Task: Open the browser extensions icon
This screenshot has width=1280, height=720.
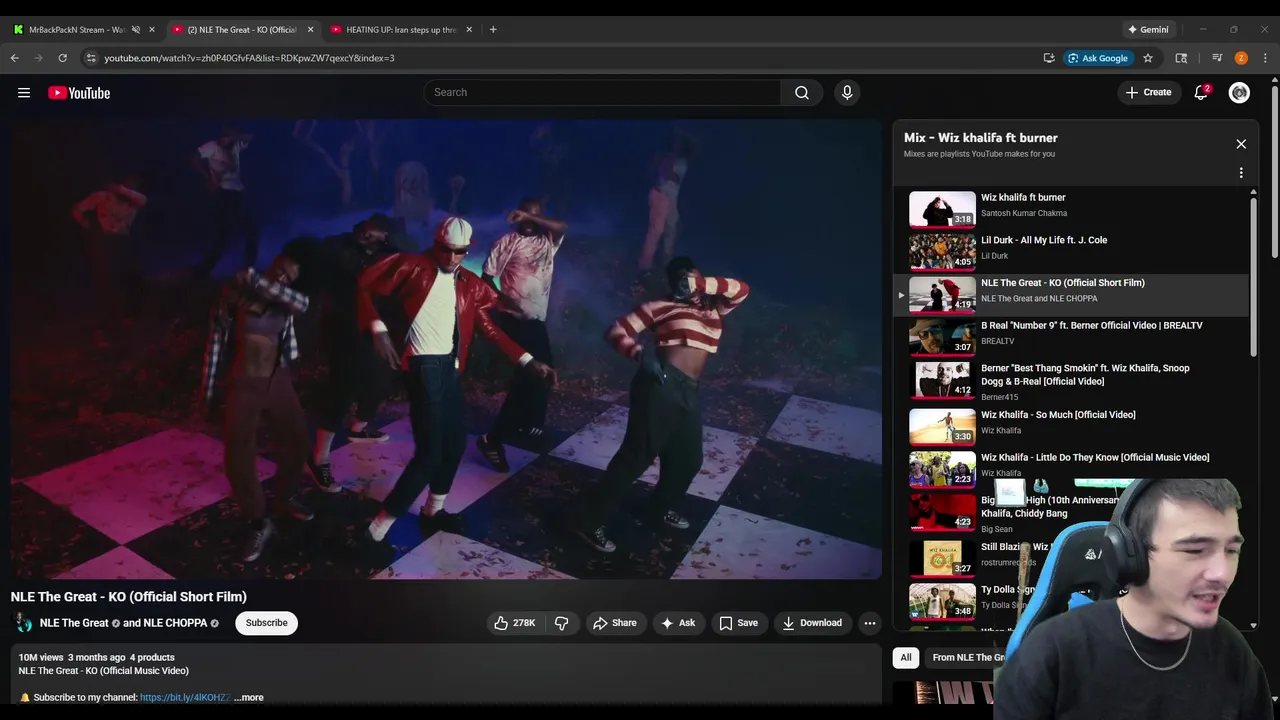Action: click(1181, 58)
